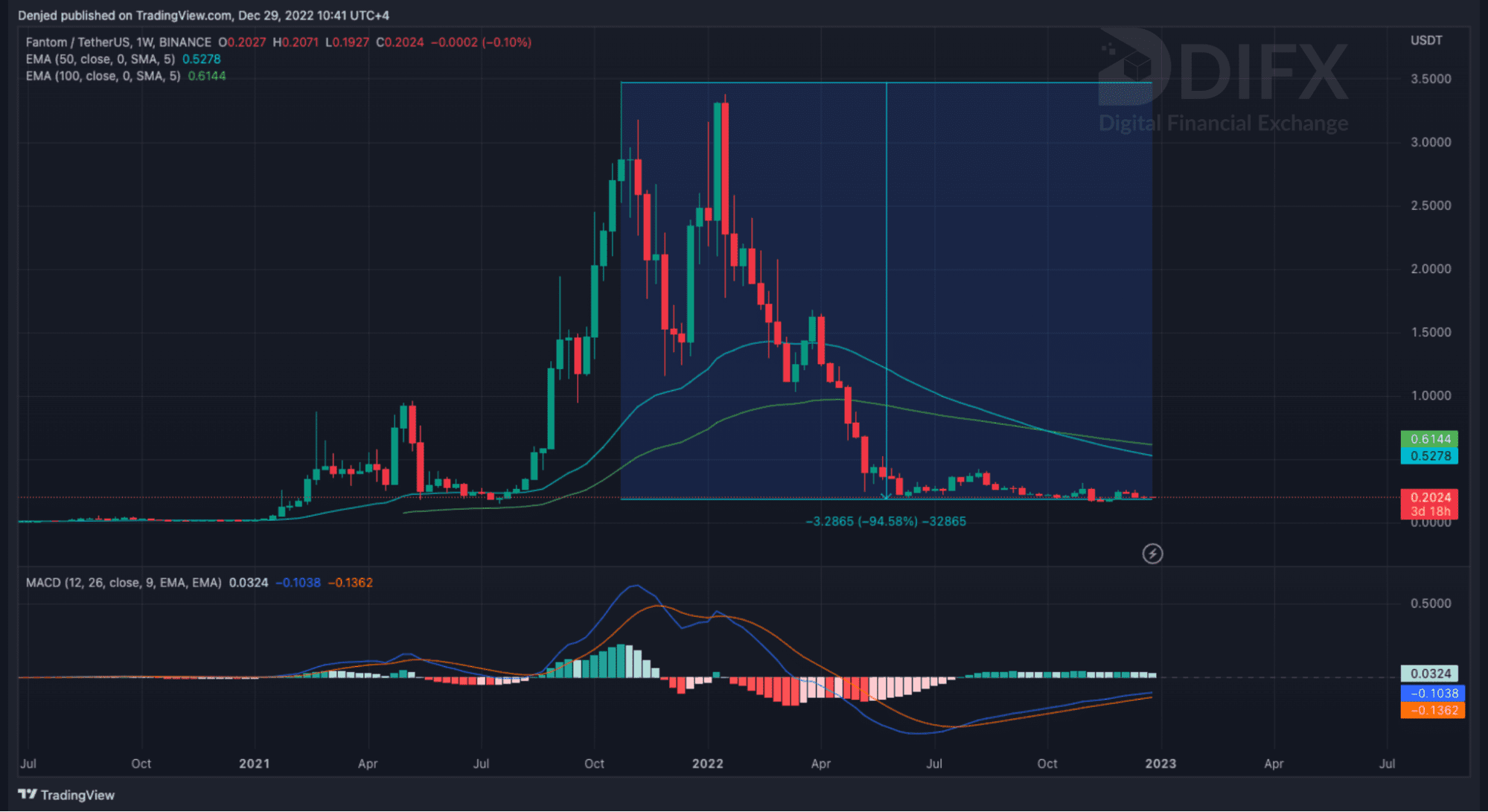Click the 3.5000 price axis level
The width and height of the screenshot is (1488, 812).
pyautogui.click(x=1430, y=79)
